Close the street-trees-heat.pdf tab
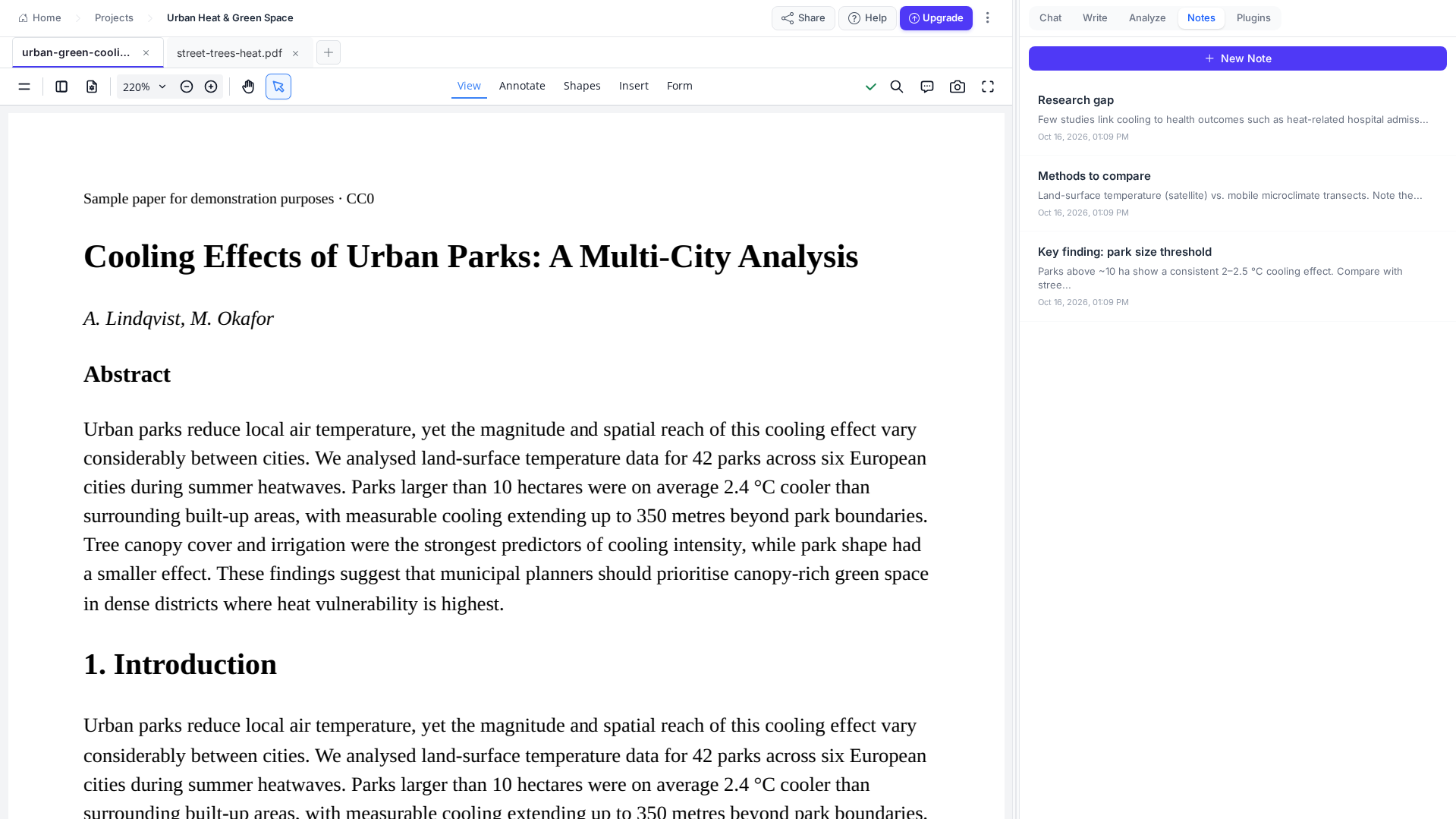1456x819 pixels. pyautogui.click(x=296, y=53)
